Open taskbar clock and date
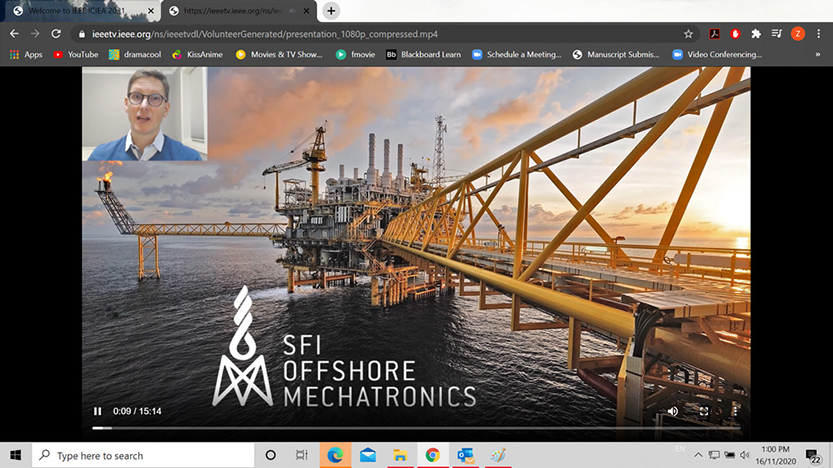 776,455
